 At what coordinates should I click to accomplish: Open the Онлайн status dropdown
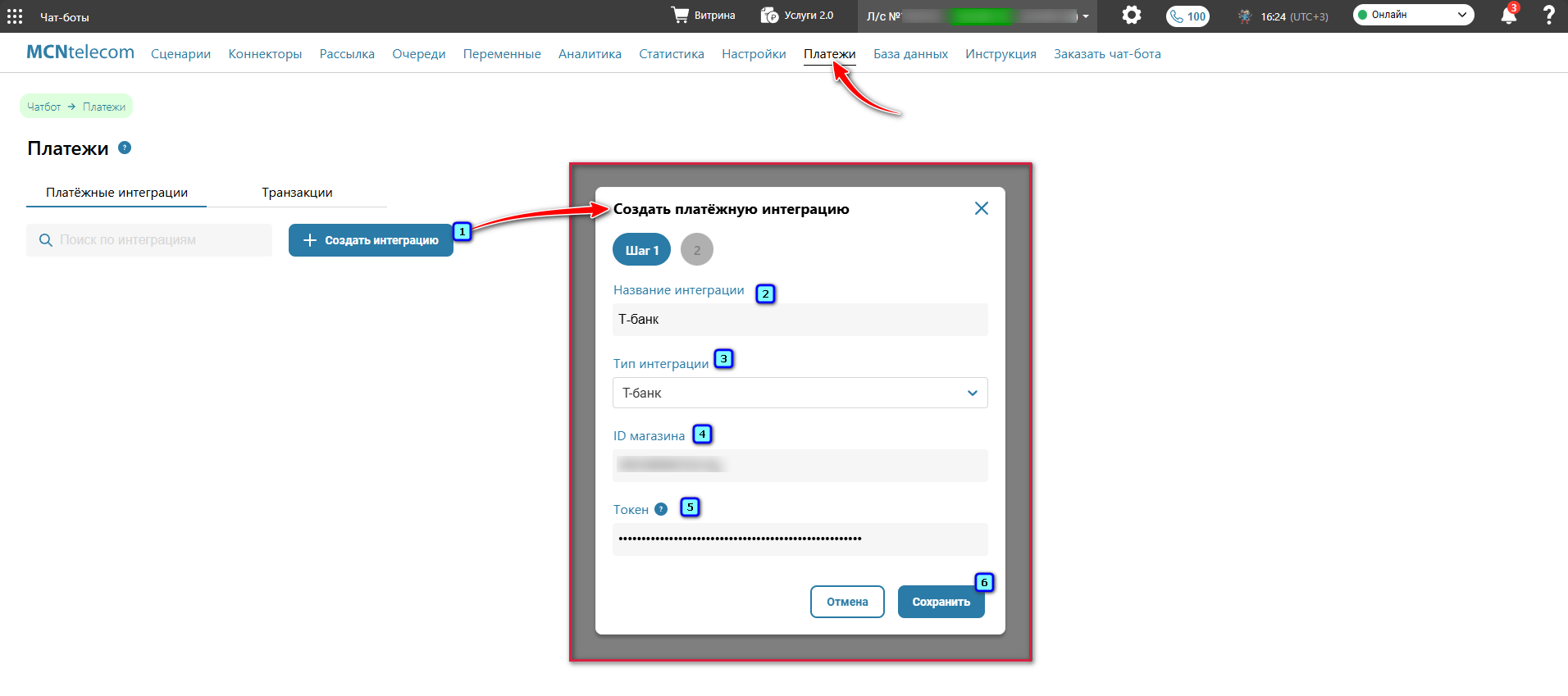[x=1413, y=15]
